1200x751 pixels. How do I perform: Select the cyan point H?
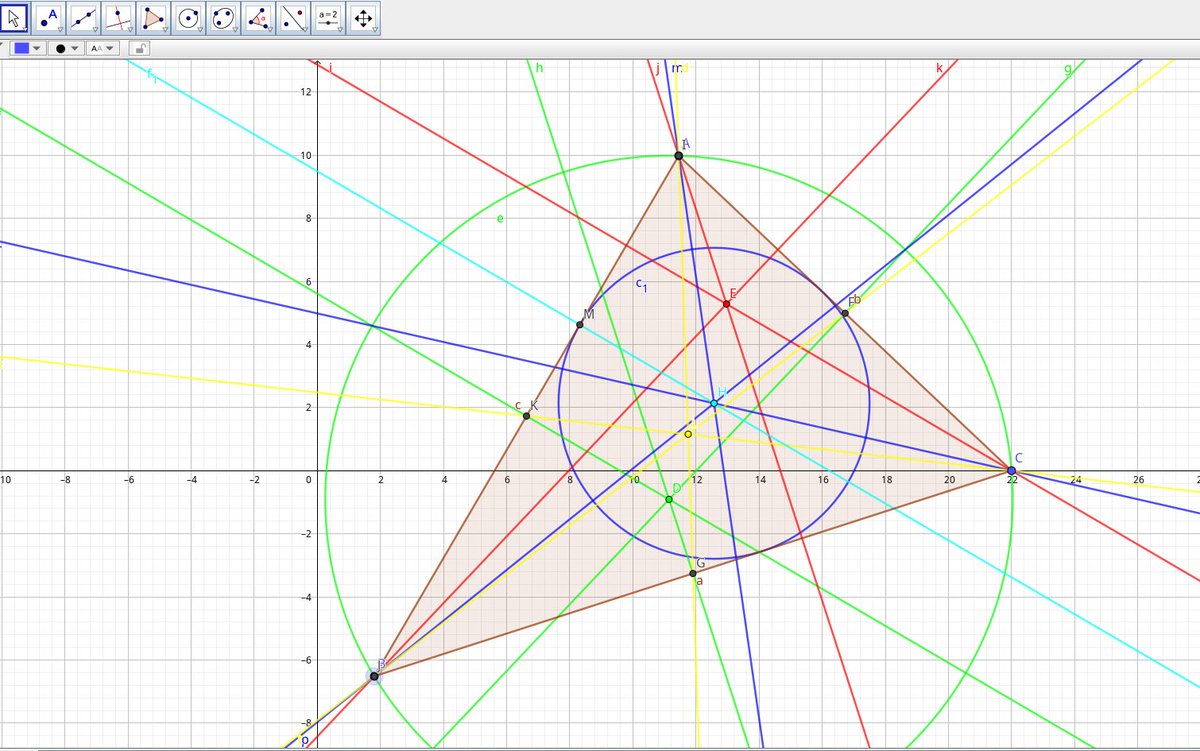click(714, 403)
